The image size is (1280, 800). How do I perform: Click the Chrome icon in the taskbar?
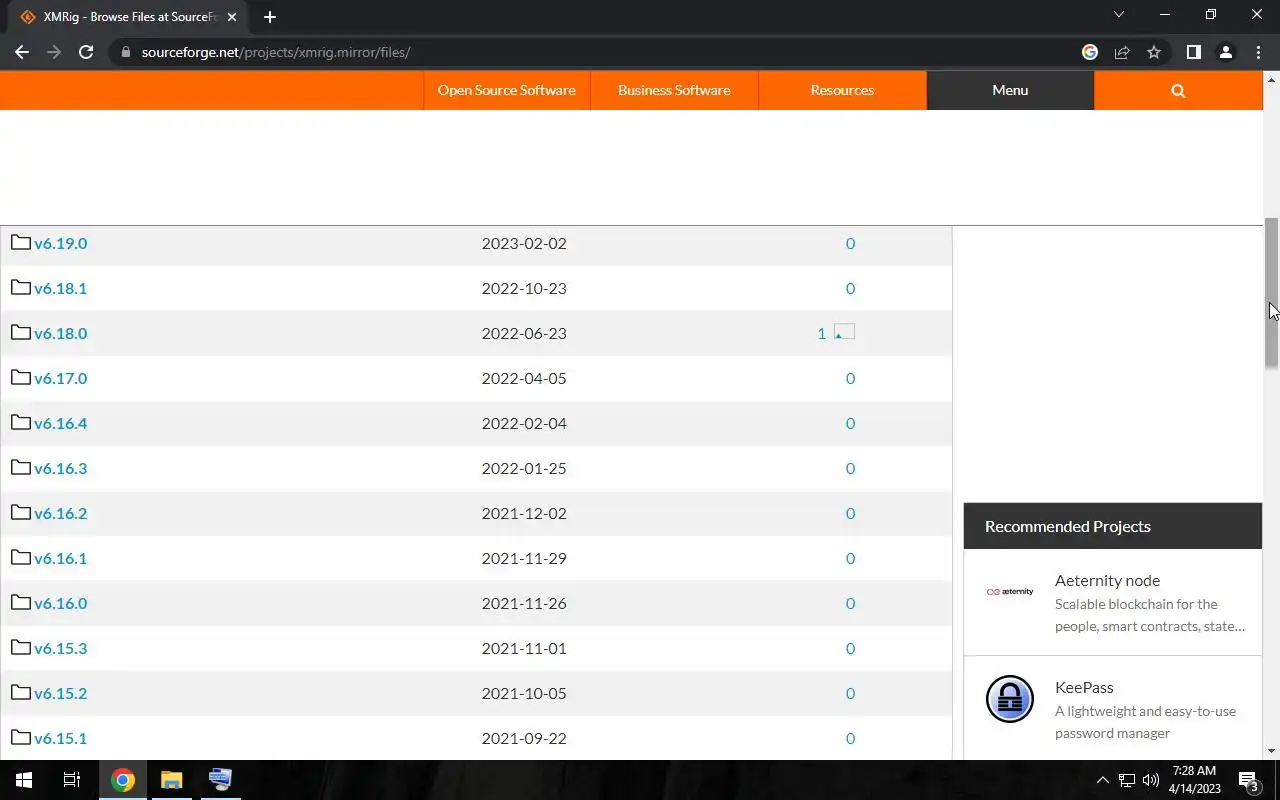[x=123, y=780]
